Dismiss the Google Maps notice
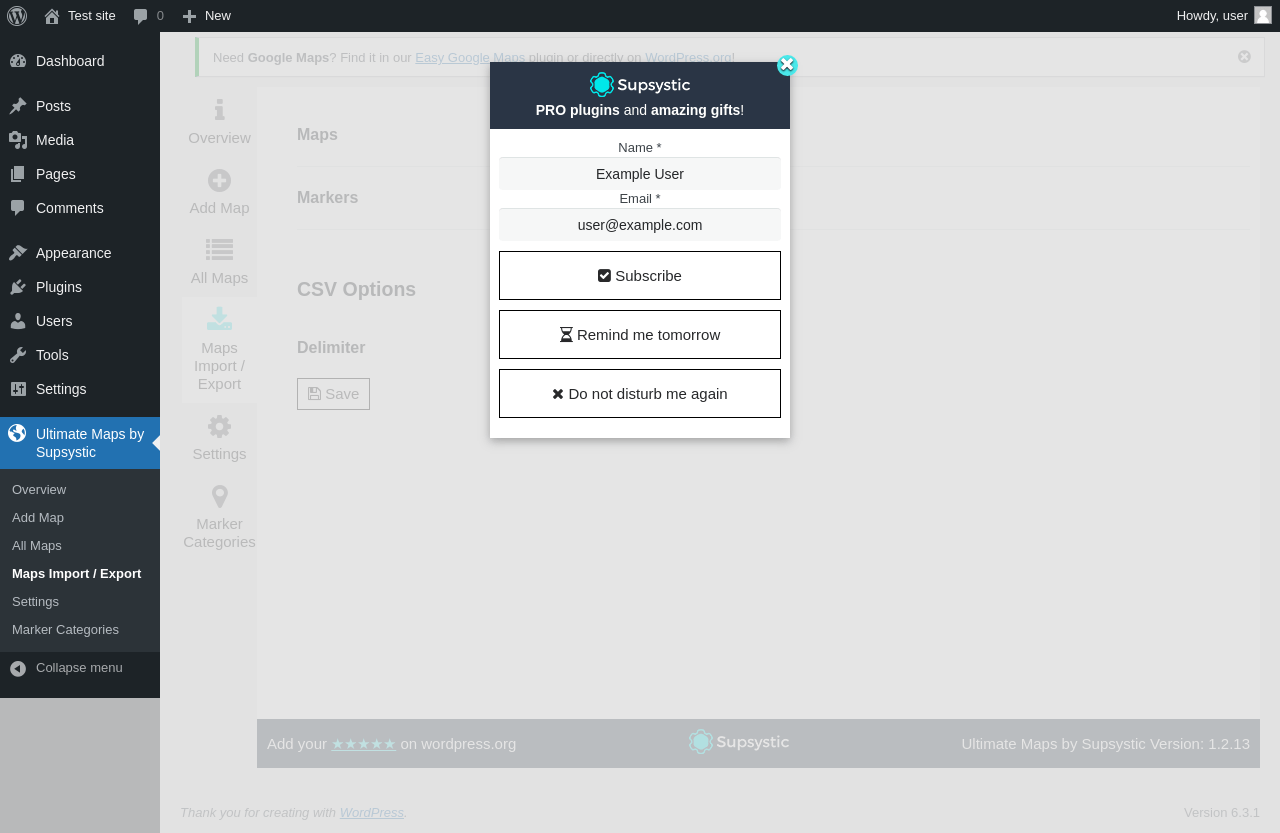Viewport: 1280px width, 833px height. pos(1244,57)
